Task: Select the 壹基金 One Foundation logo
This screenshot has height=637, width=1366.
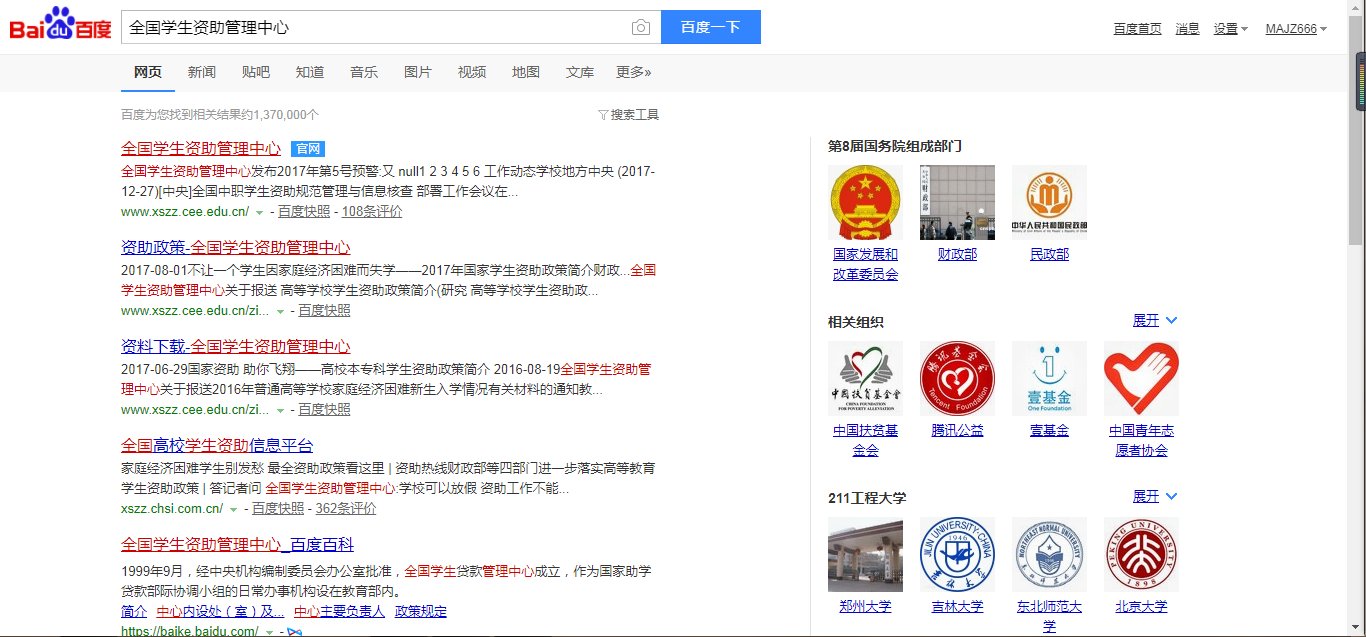Action: point(1048,378)
